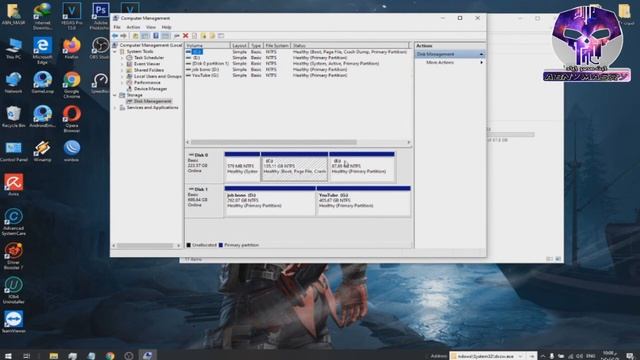Sort by the File System column header
This screenshot has width=640, height=360.
[277, 46]
